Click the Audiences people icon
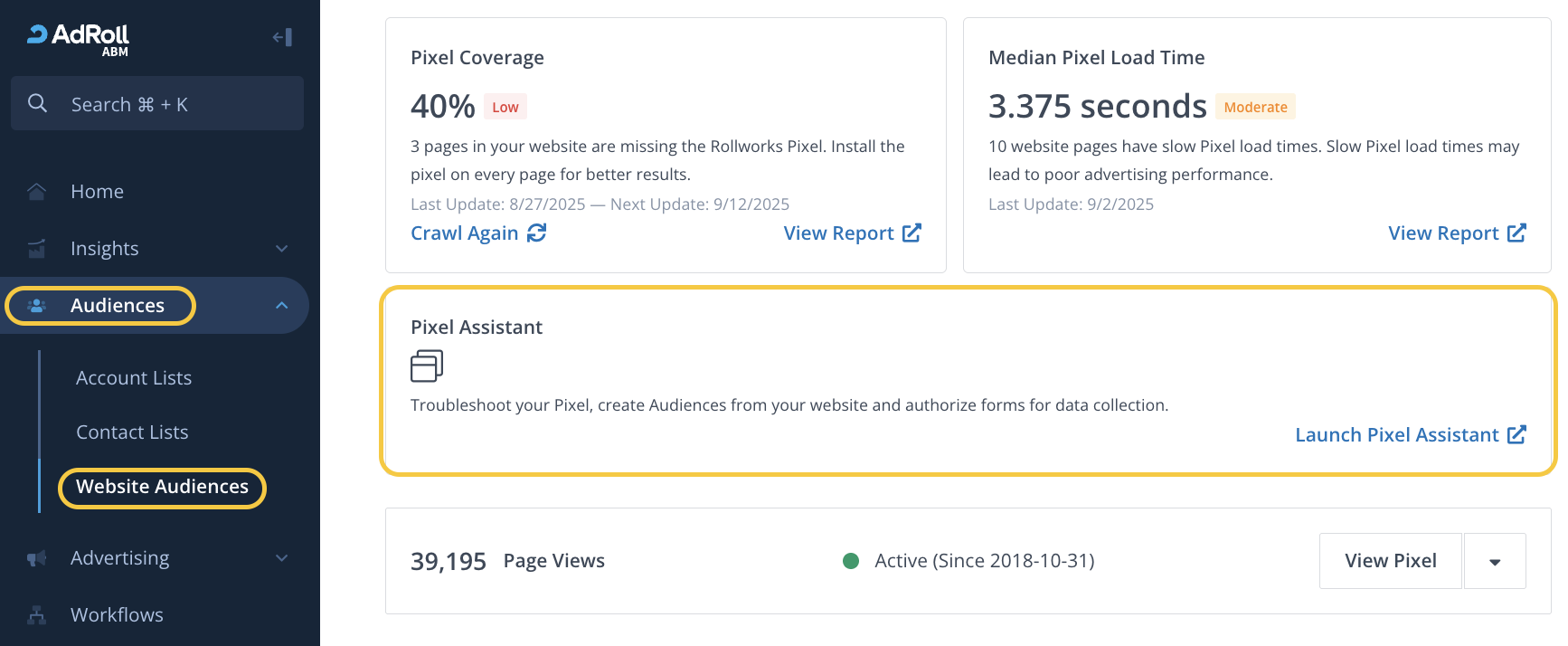 point(36,306)
